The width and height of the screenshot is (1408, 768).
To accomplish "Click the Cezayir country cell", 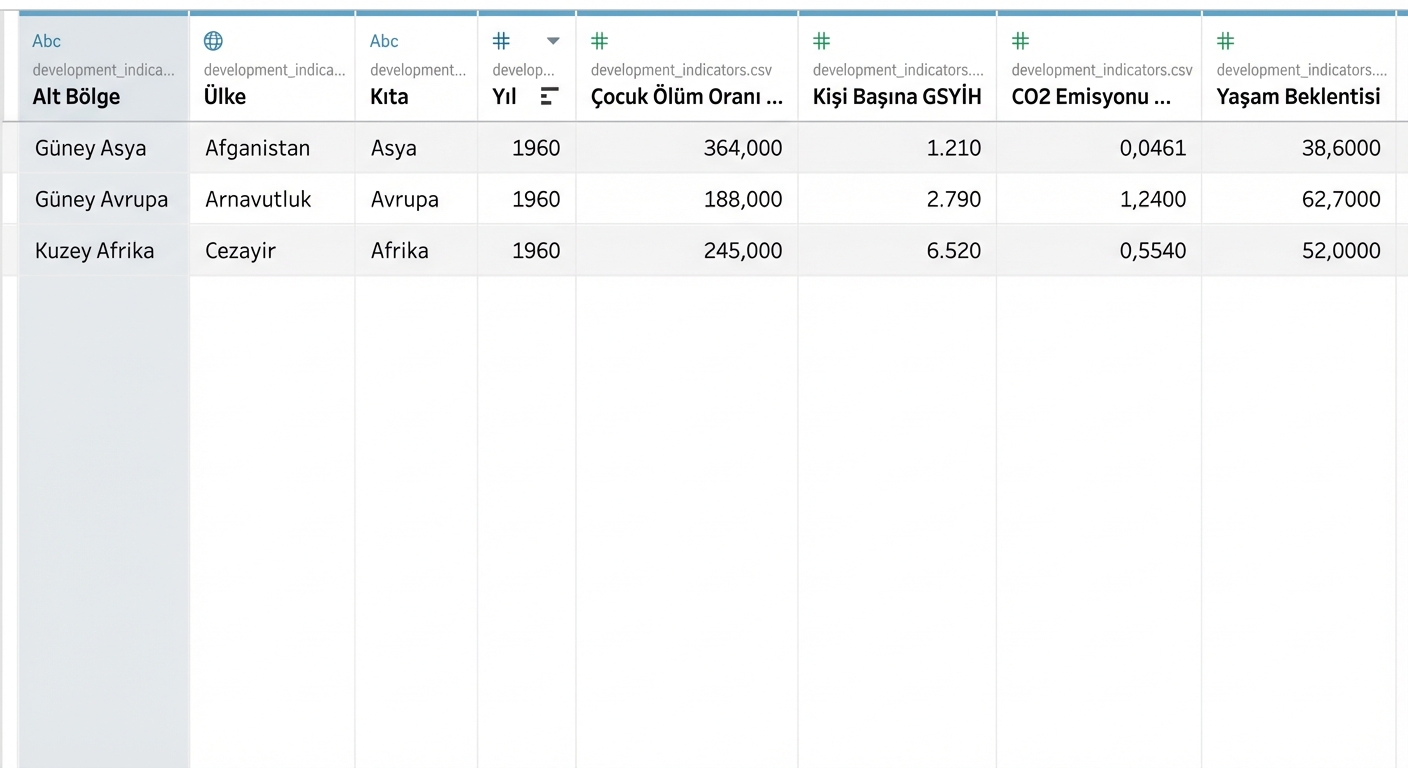I will 240,250.
